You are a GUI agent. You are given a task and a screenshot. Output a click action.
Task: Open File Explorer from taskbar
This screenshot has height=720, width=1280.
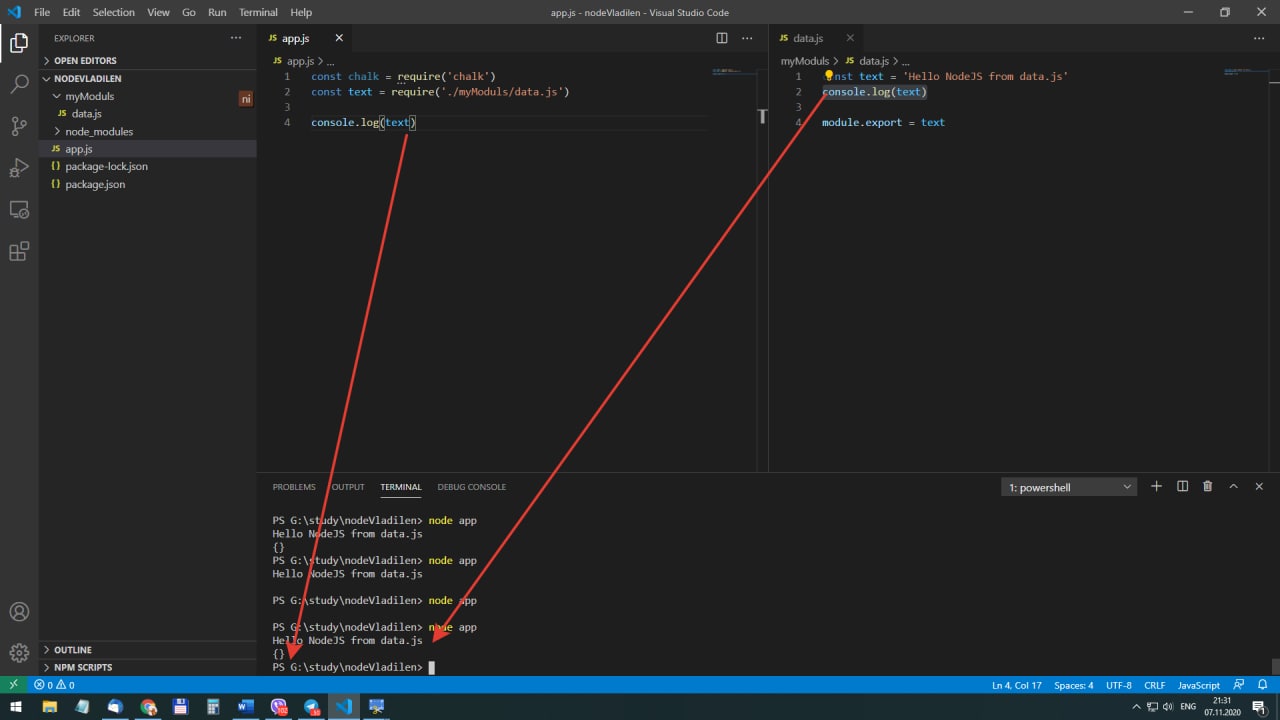pyautogui.click(x=49, y=707)
